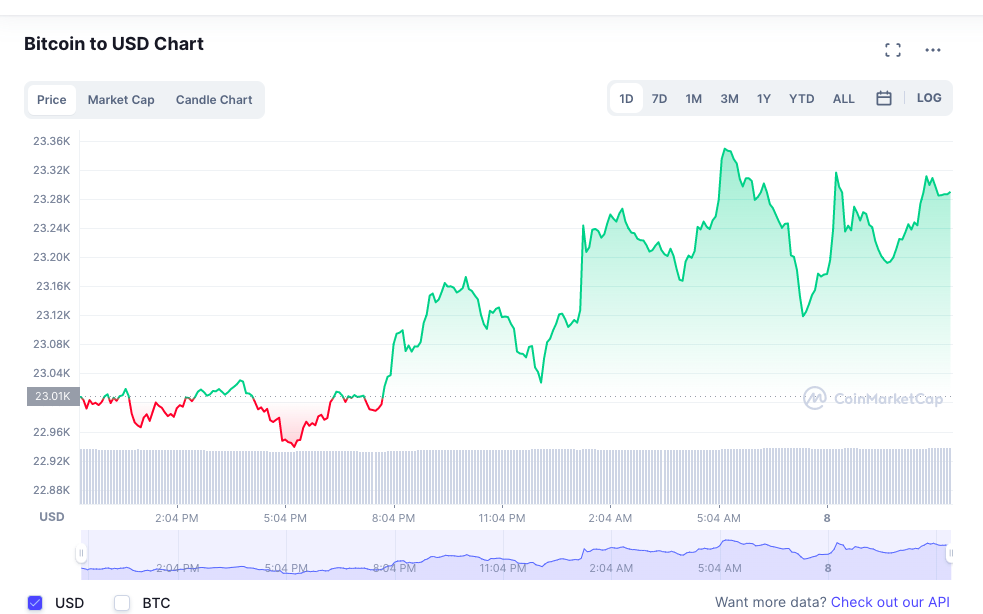
Task: Show the 1M time range
Action: click(693, 99)
